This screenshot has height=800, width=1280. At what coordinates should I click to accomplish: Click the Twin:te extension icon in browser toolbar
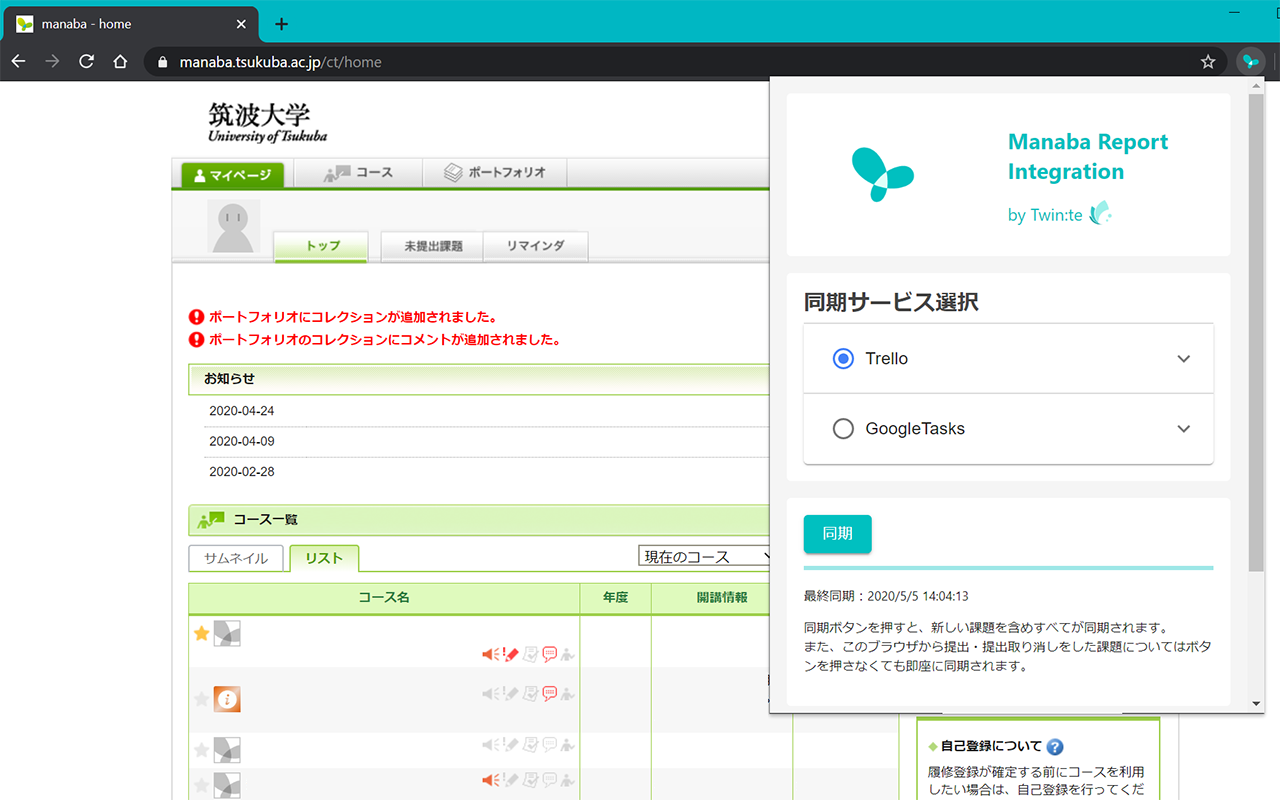pyautogui.click(x=1250, y=61)
